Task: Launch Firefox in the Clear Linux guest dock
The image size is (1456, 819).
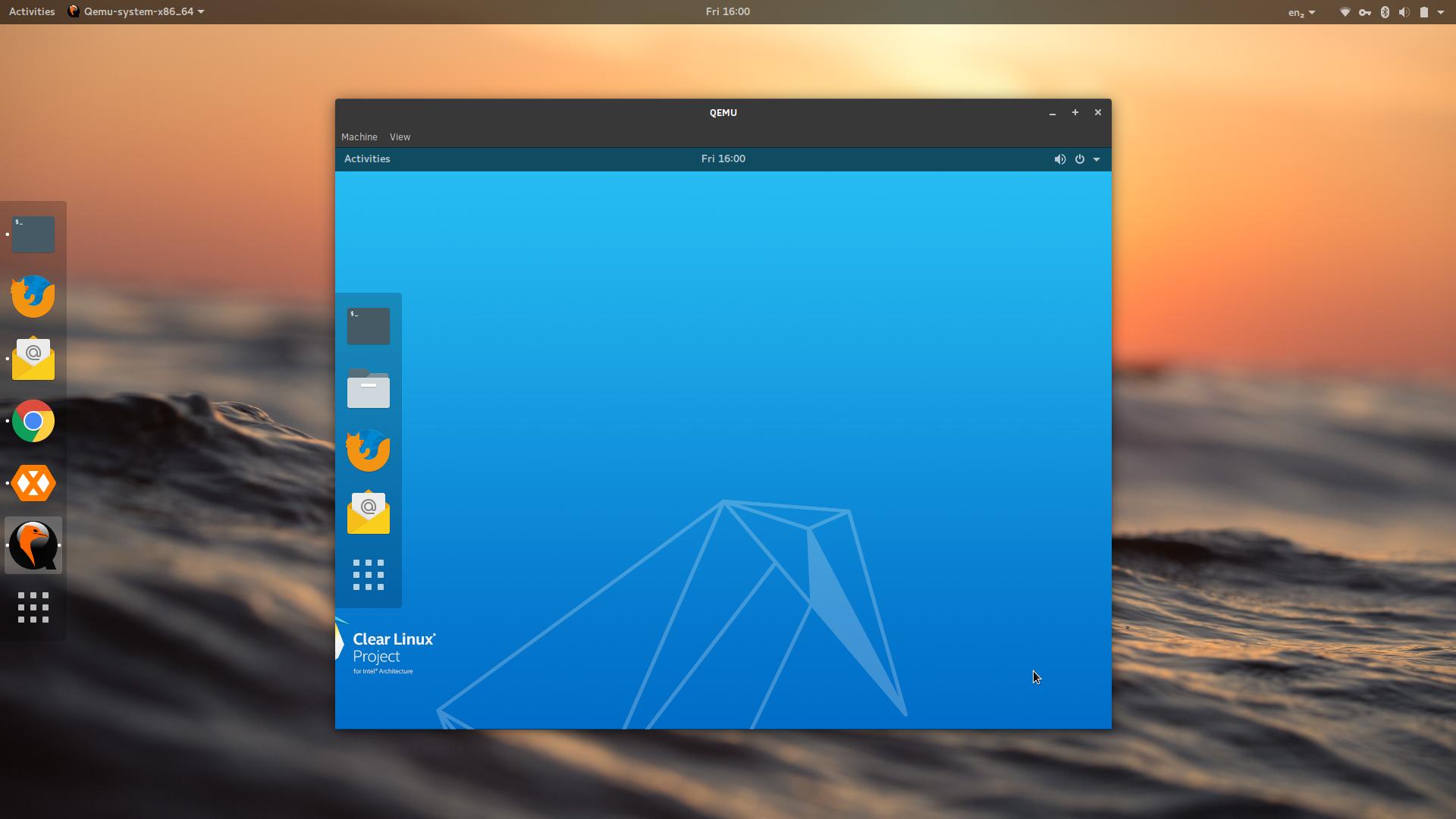Action: pyautogui.click(x=369, y=450)
